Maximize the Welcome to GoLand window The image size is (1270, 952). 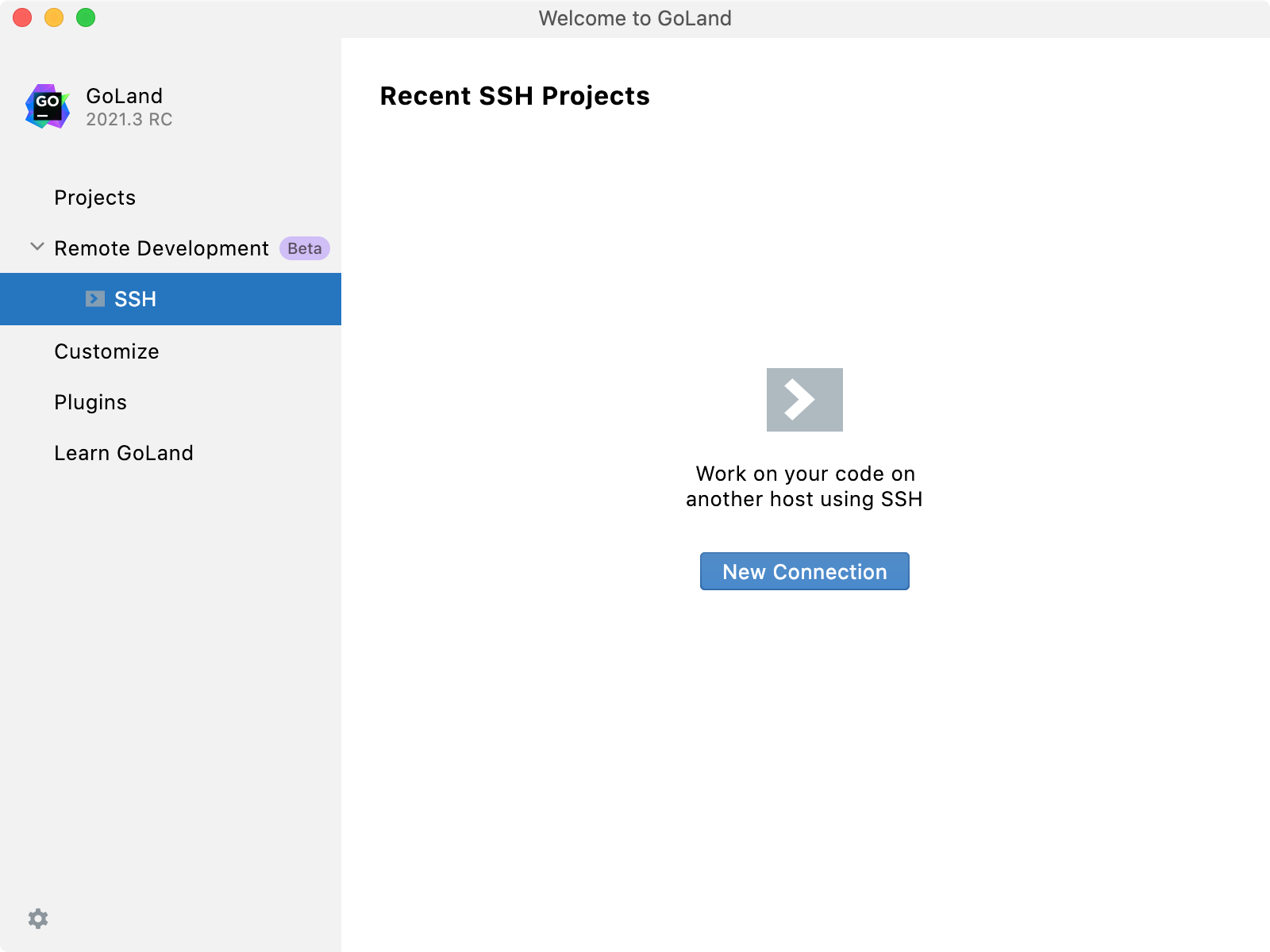(86, 17)
